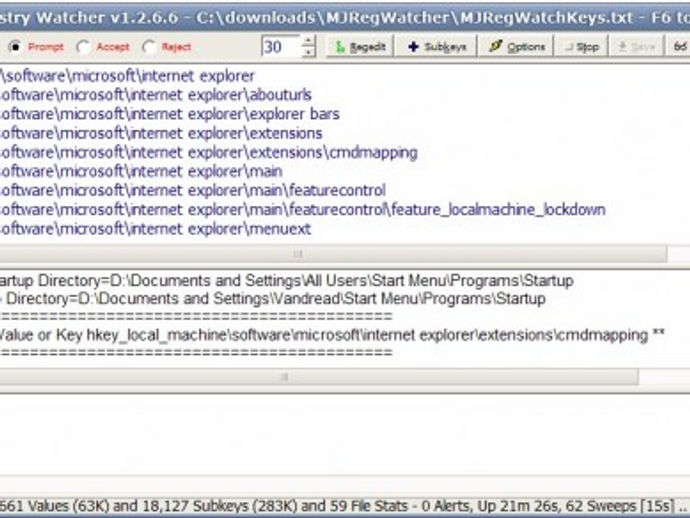
Task: Select the 'main\featurecontrol' key row
Action: [x=193, y=190]
